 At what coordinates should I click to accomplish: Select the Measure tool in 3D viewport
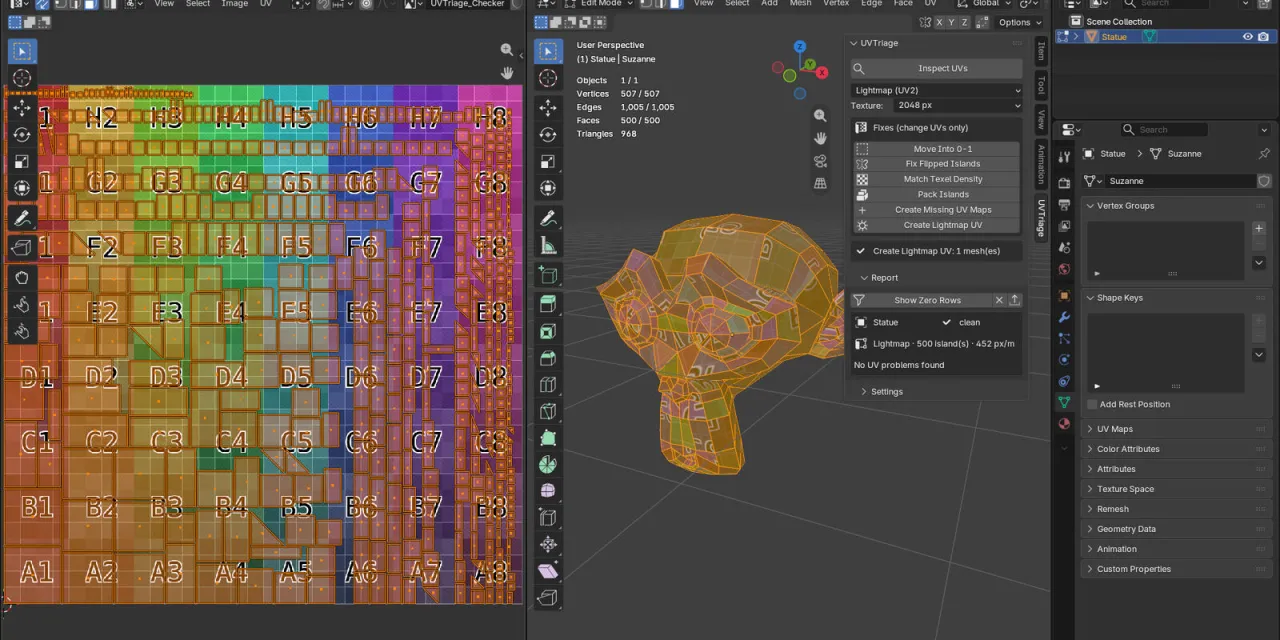pos(548,245)
